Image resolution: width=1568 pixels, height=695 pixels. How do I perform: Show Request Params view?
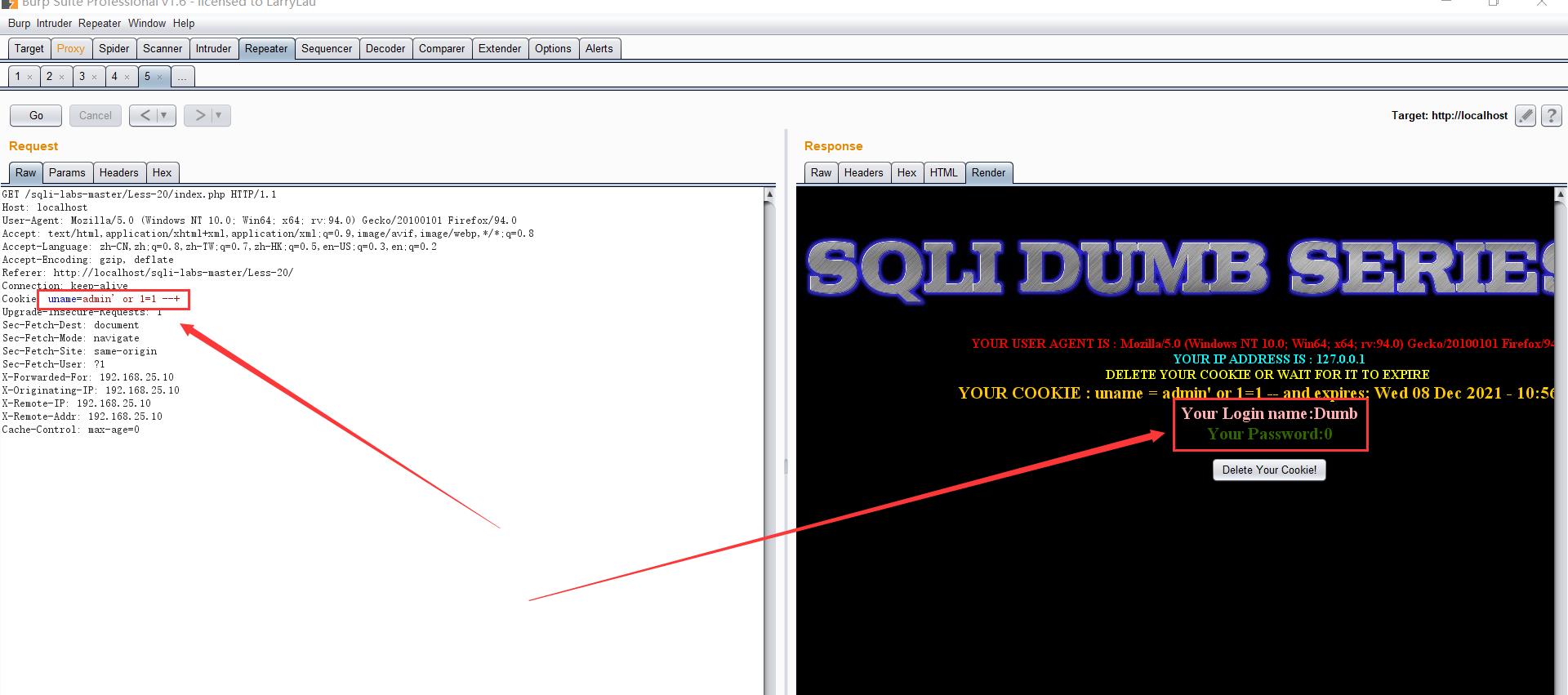tap(67, 173)
